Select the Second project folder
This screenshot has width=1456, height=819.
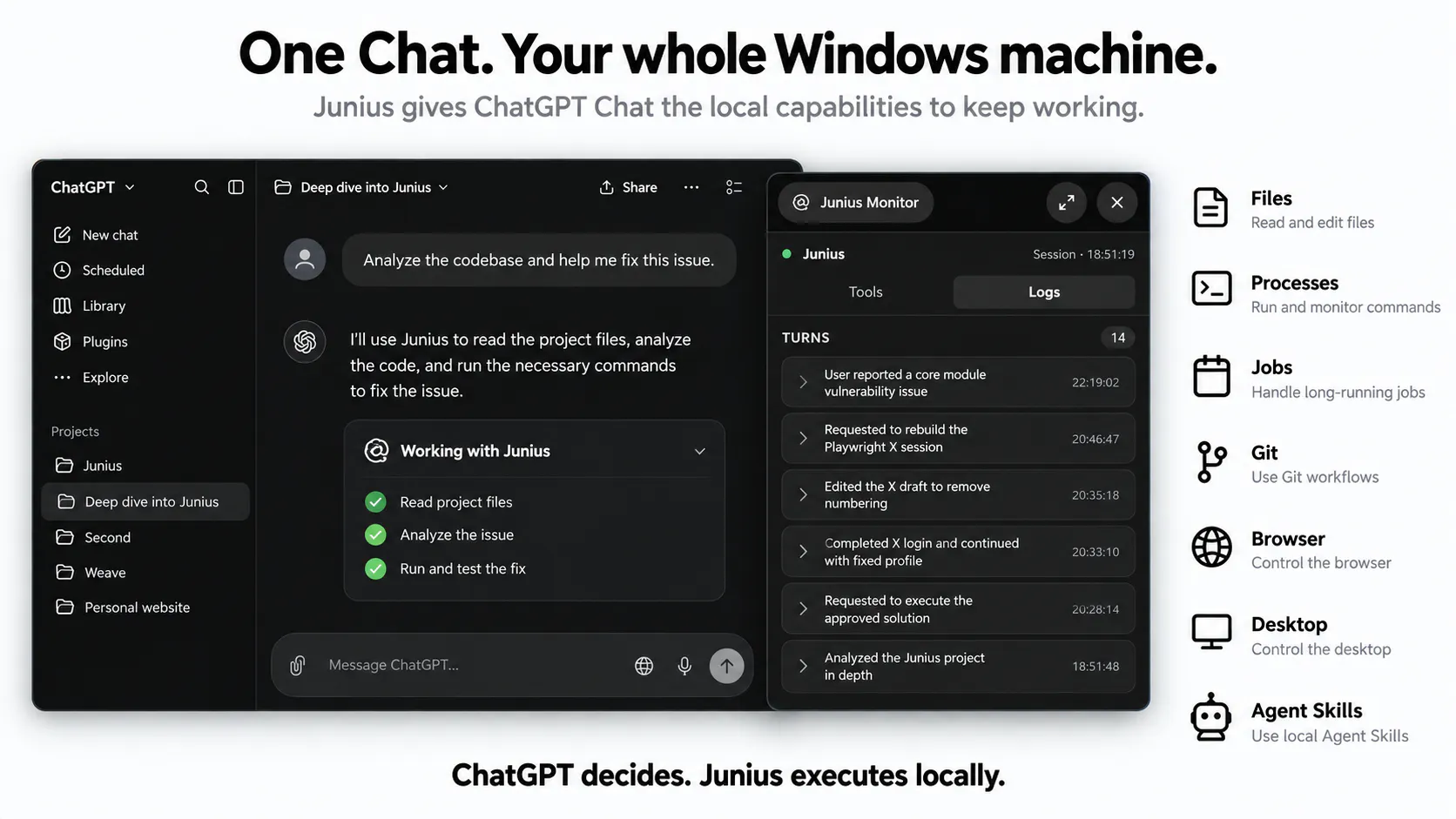[145, 538]
